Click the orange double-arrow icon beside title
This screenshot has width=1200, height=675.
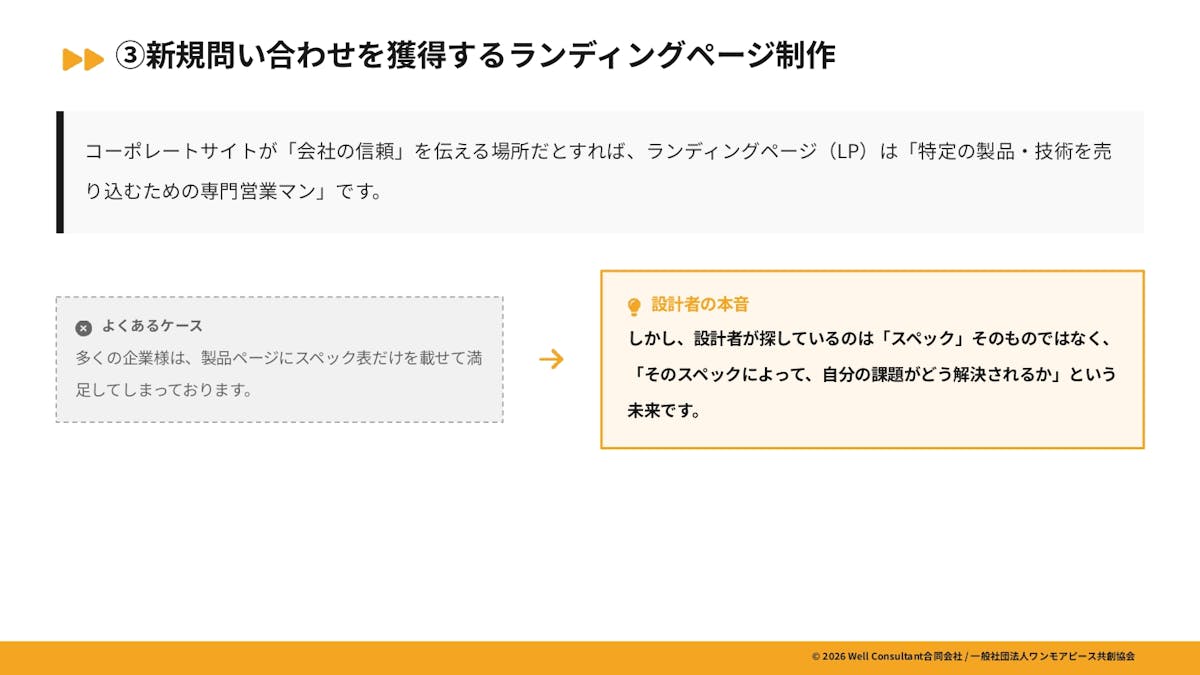point(83,59)
